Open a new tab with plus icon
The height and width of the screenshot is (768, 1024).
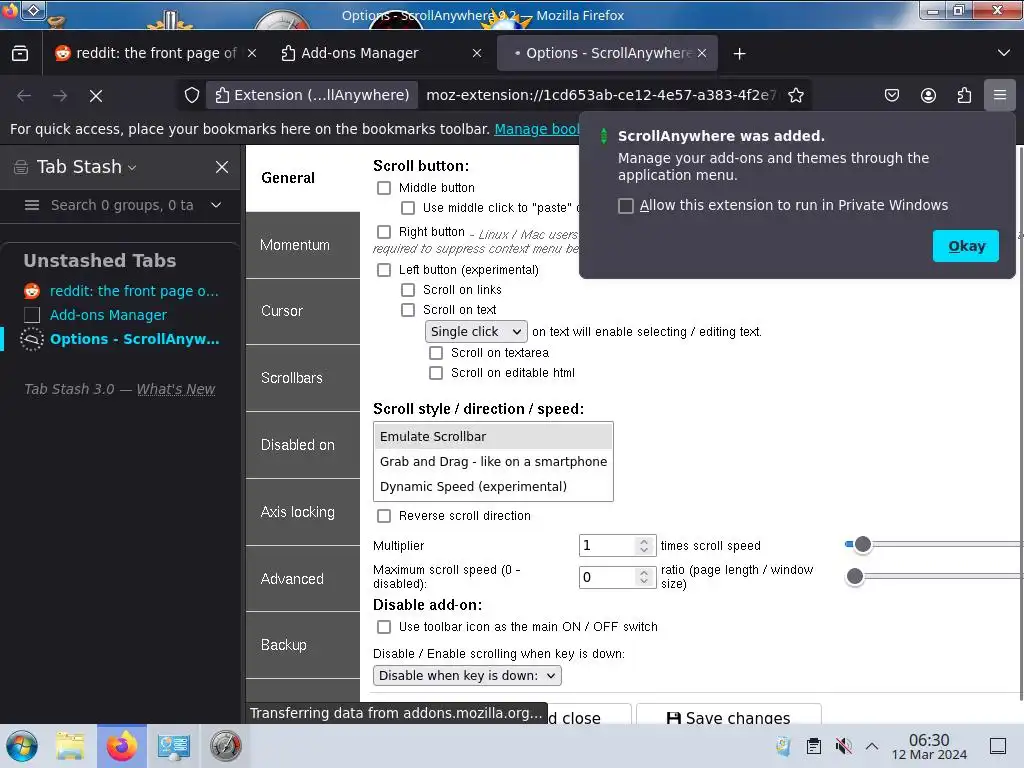739,54
